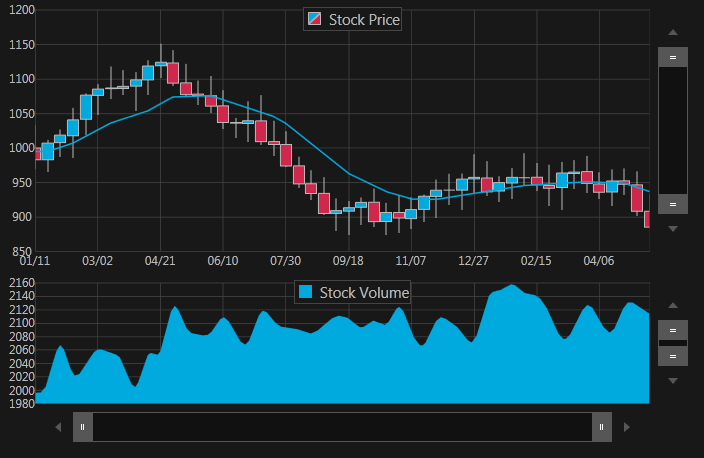704x458 pixels.
Task: Select right grip handle of horizontal scrollbar
Action: point(601,427)
